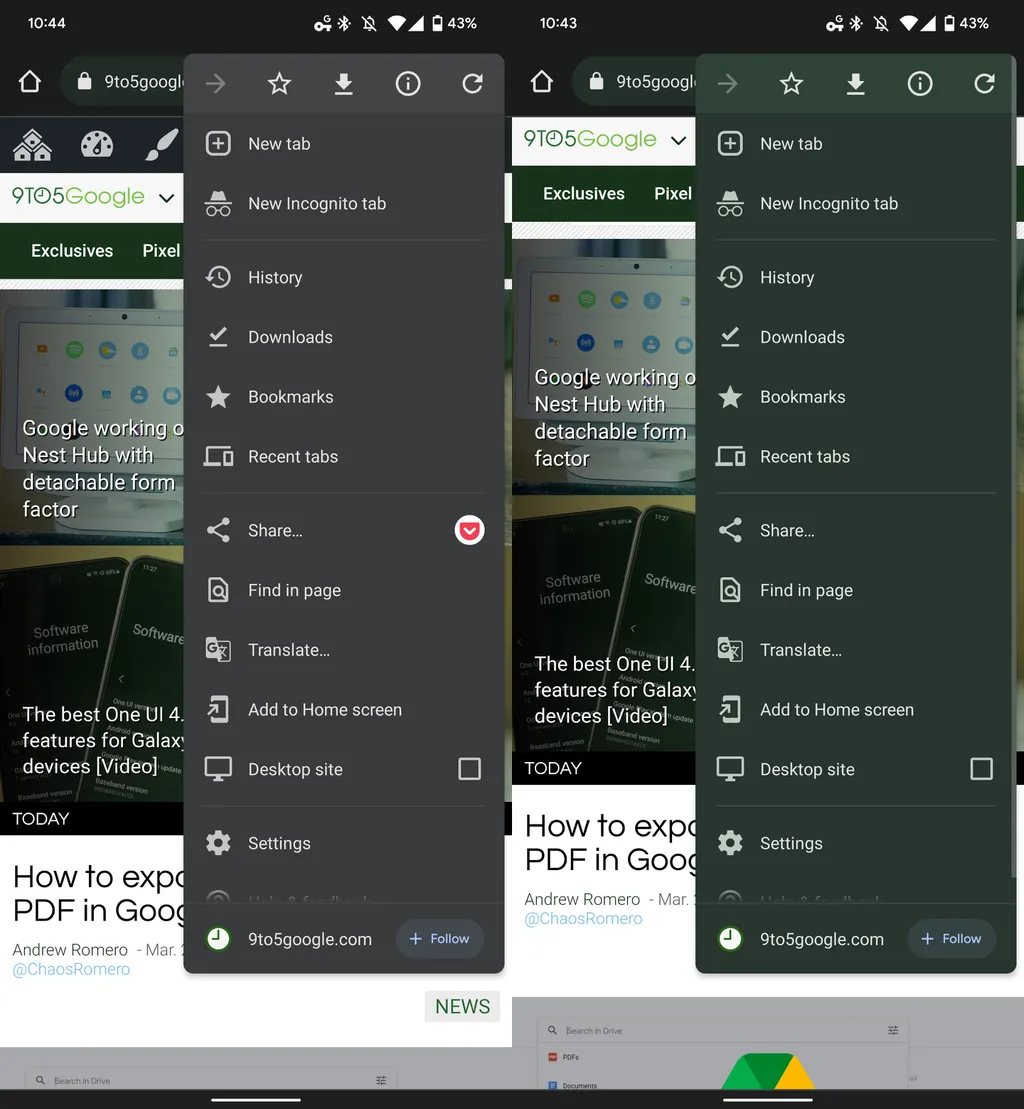
Task: Reload the page from the right menu's refresh icon
Action: pos(984,84)
